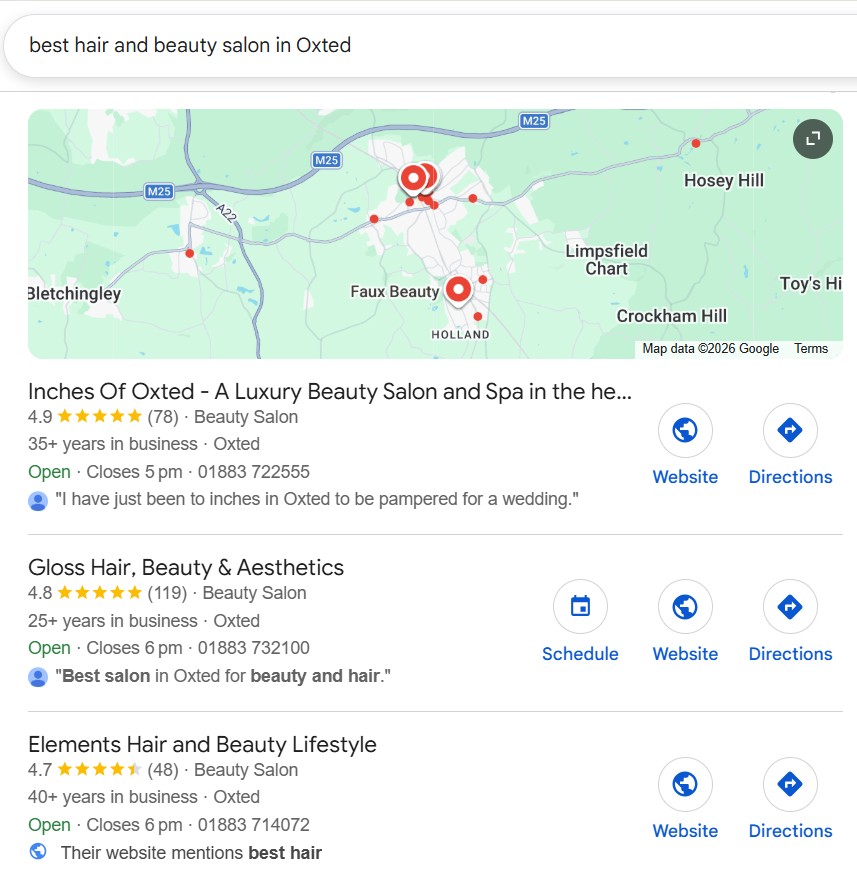Screen dimensions: 857x885
Task: Click the large map pin in Oxted centre
Action: tap(413, 179)
